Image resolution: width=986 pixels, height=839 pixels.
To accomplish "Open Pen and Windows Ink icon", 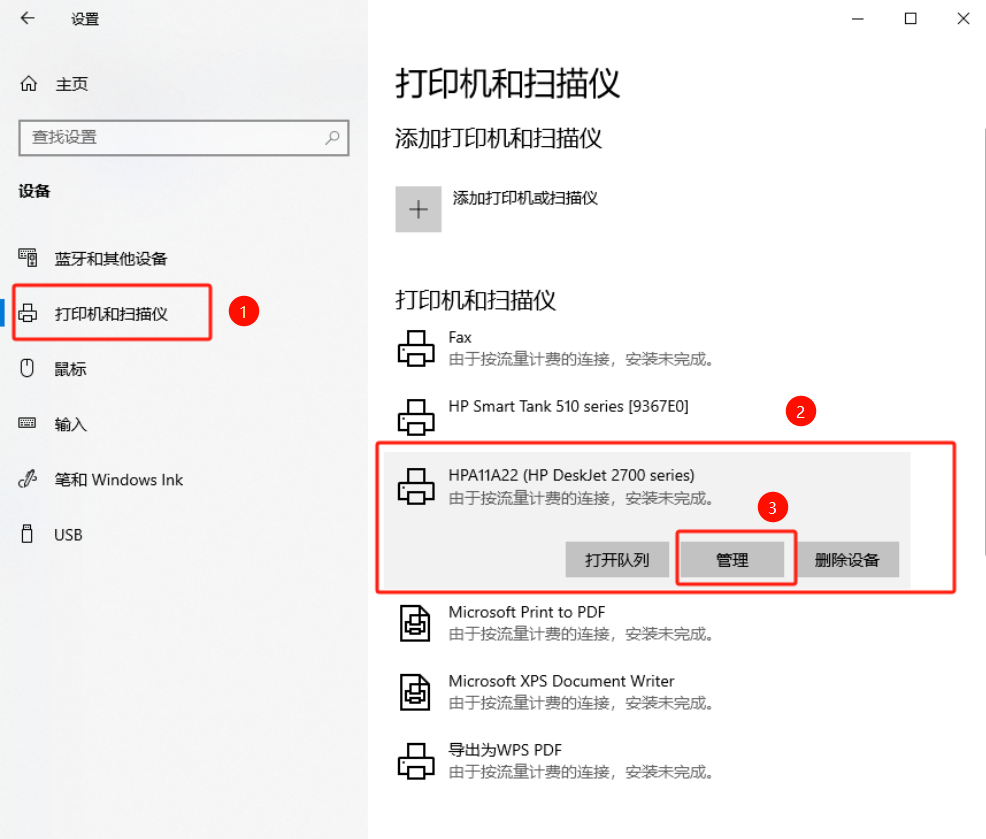I will 28,479.
